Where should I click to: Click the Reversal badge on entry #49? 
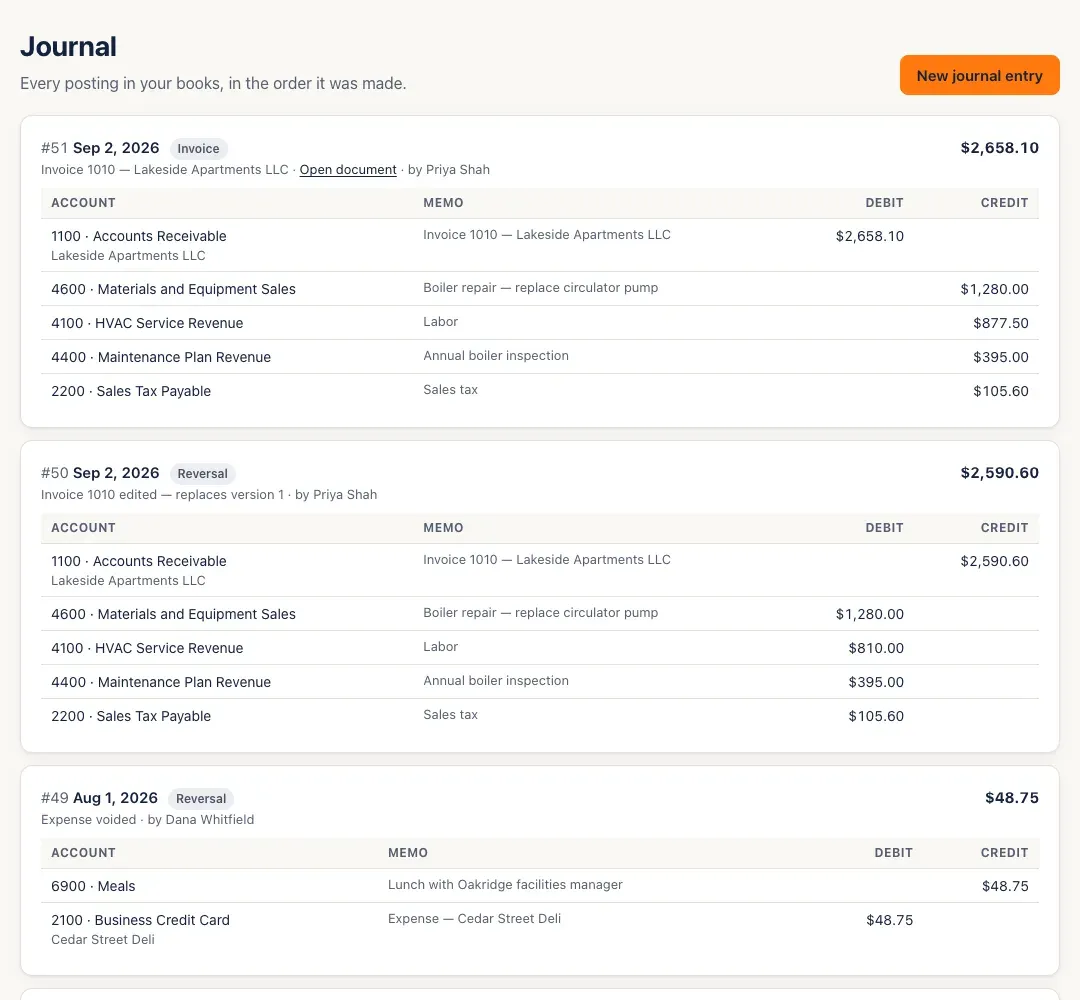click(x=200, y=798)
